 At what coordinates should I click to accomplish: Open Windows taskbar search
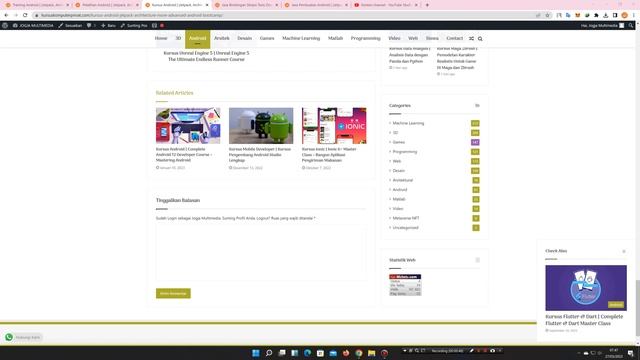pyautogui.click(x=269, y=353)
